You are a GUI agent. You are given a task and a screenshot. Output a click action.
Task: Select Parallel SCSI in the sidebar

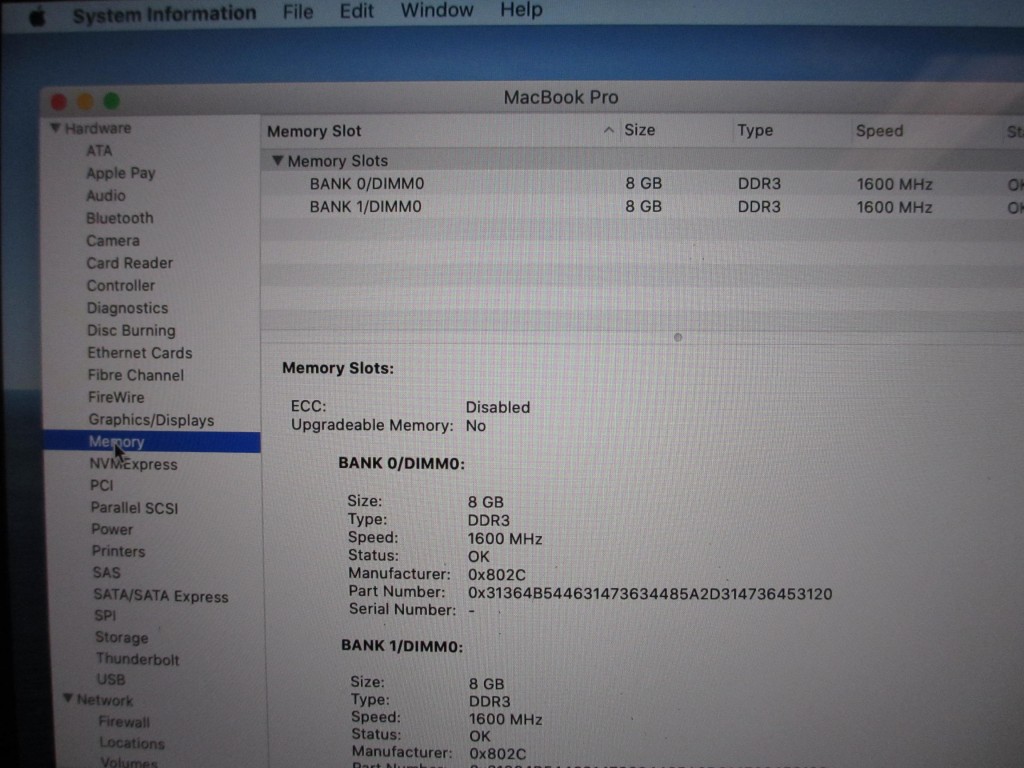point(134,507)
